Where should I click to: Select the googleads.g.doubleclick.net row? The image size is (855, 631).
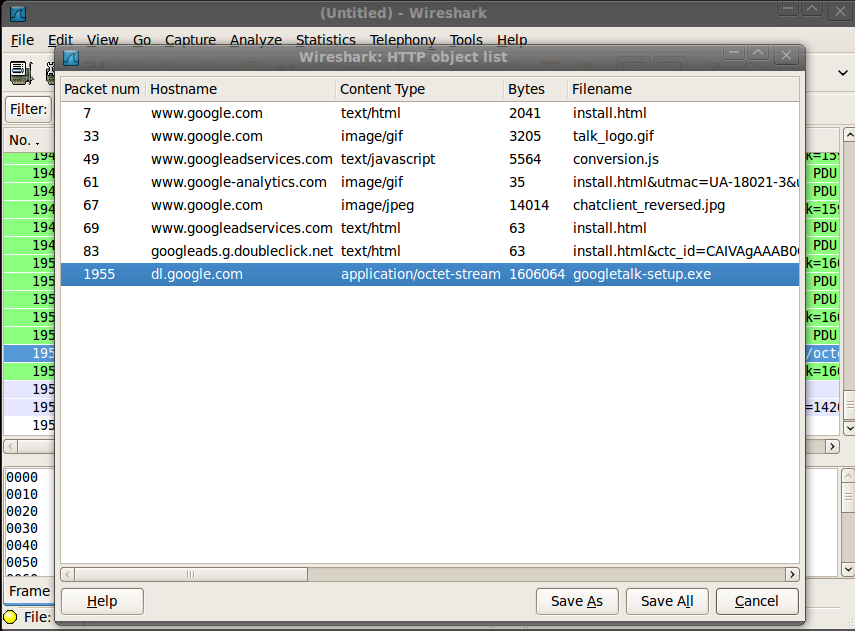coord(430,251)
